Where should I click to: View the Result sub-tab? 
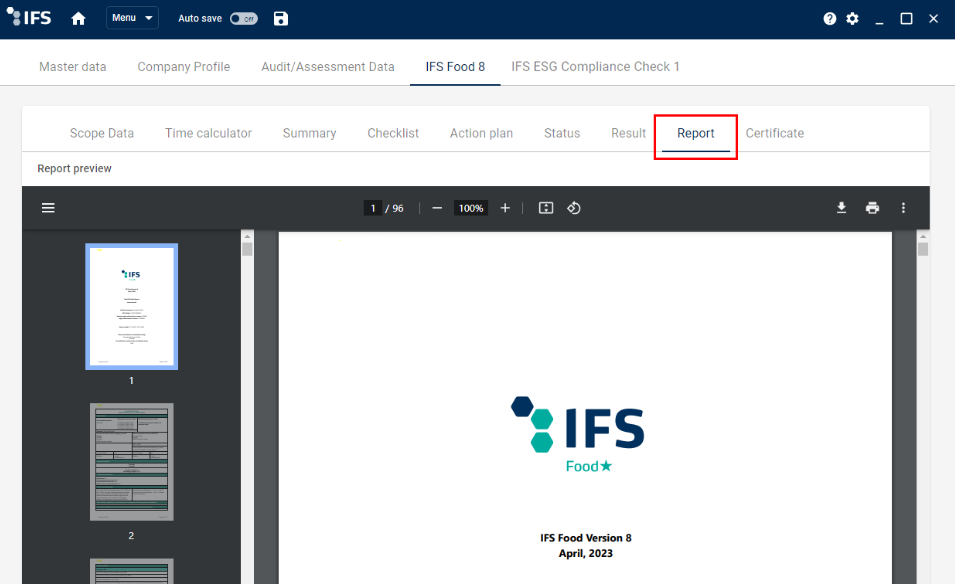click(x=629, y=133)
